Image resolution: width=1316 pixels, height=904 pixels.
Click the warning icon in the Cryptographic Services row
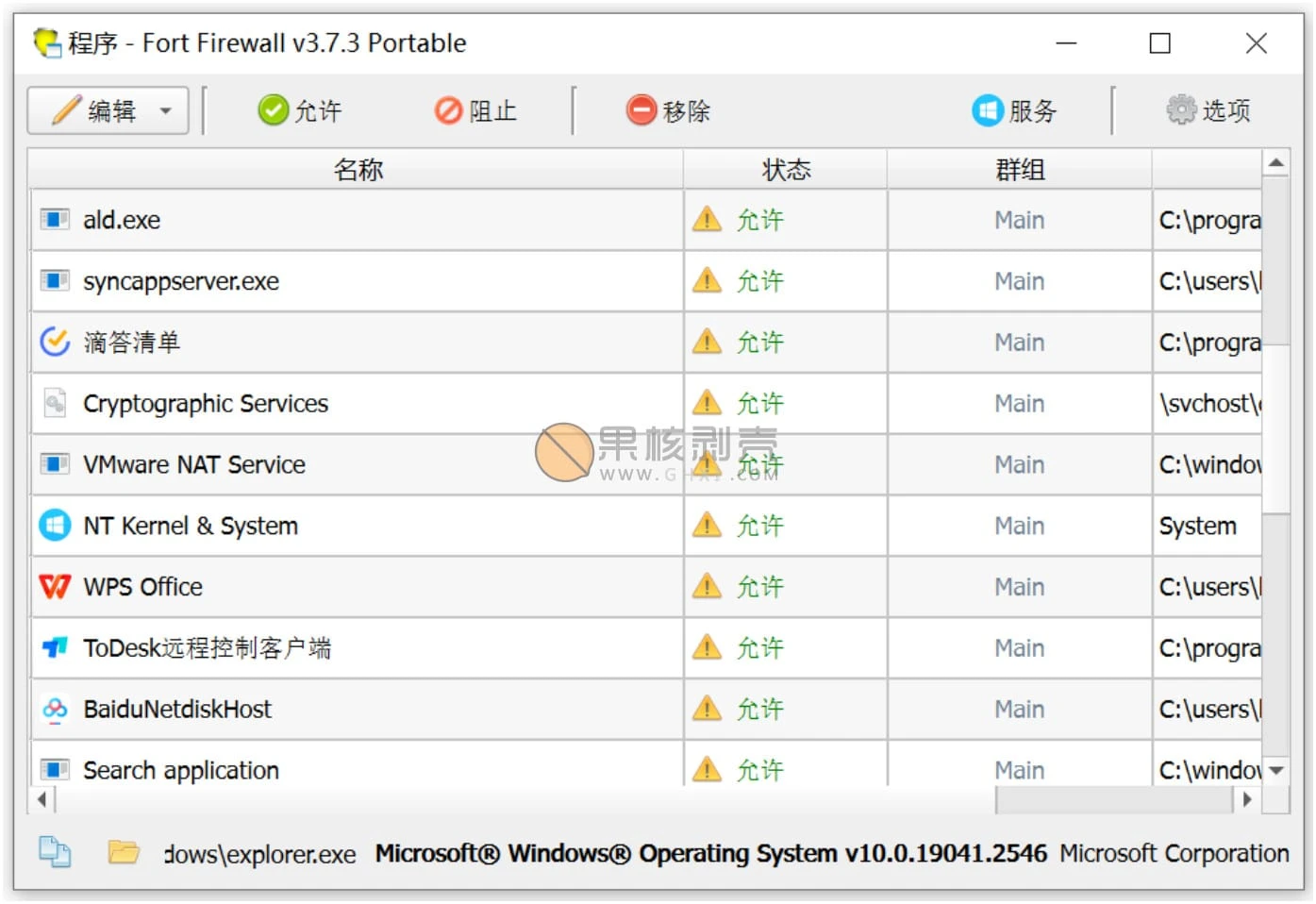[x=707, y=403]
